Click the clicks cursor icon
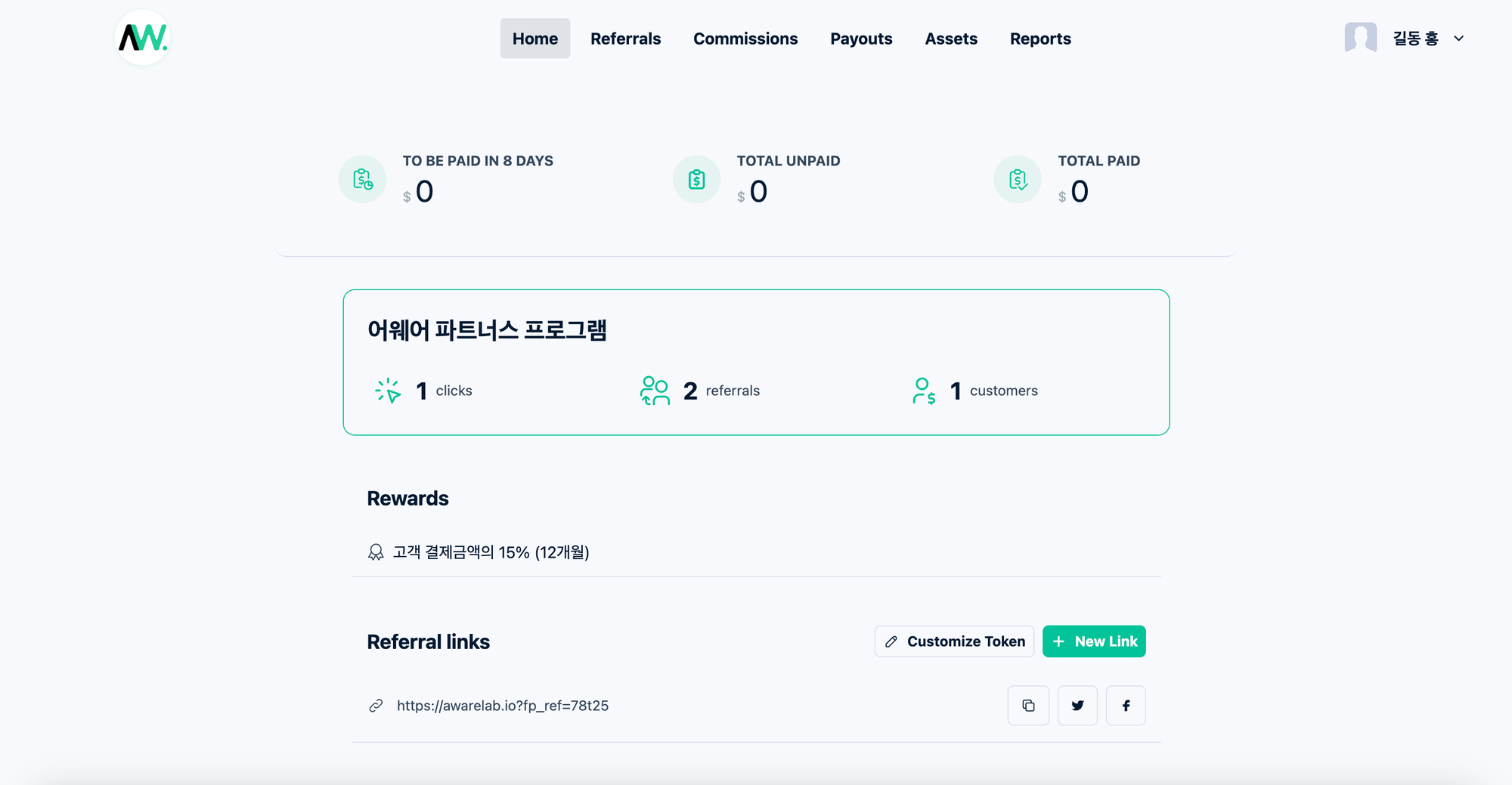 point(388,391)
